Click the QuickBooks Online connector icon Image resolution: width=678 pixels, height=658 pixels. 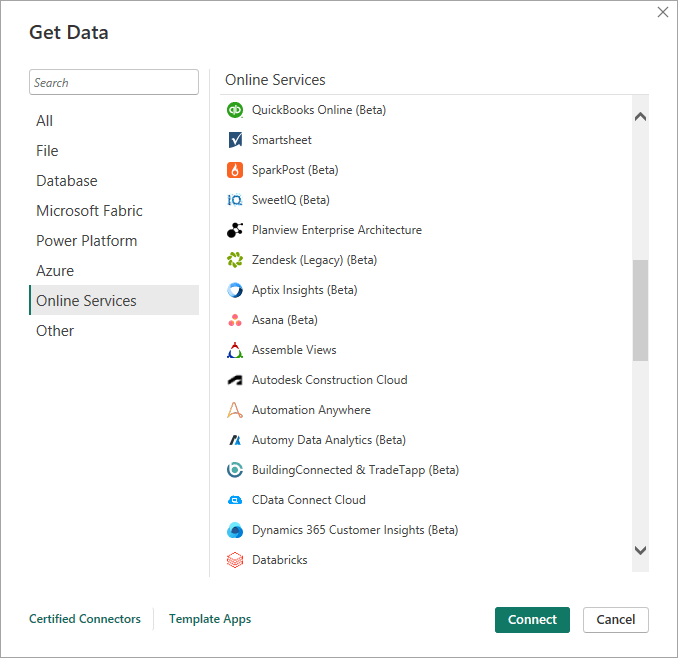click(235, 110)
